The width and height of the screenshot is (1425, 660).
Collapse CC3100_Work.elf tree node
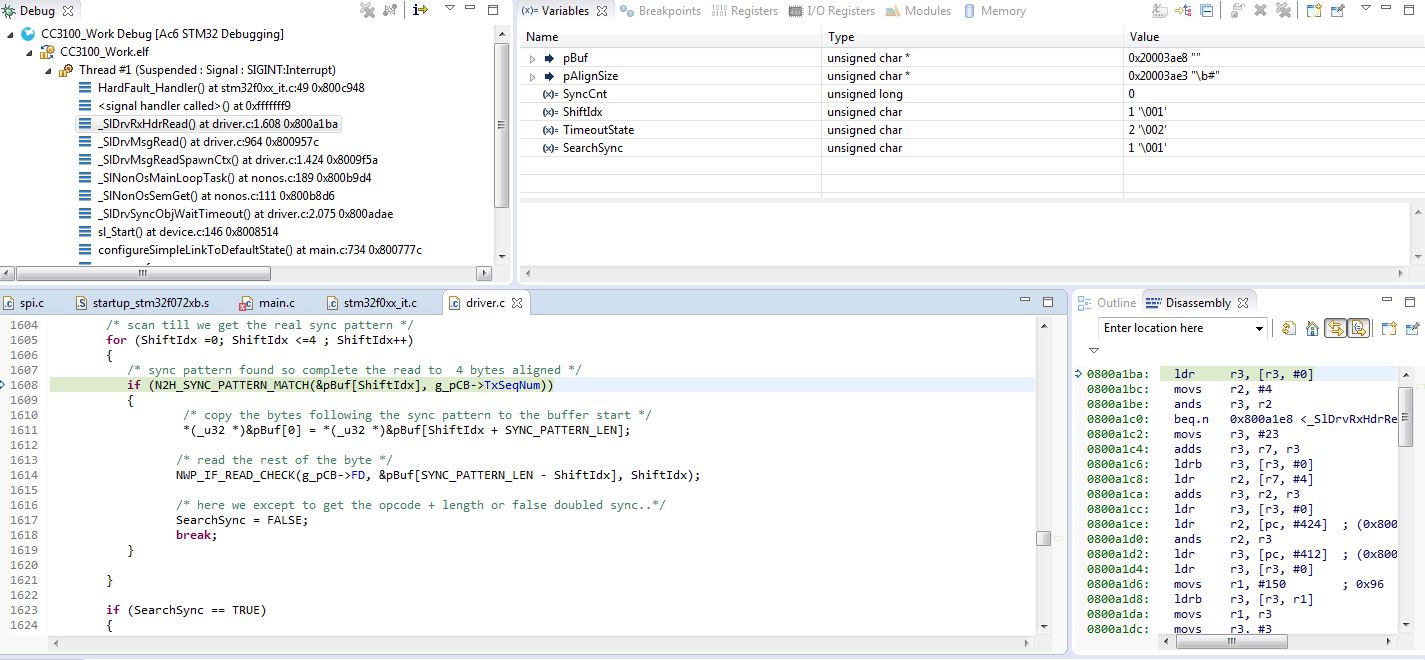click(x=30, y=52)
